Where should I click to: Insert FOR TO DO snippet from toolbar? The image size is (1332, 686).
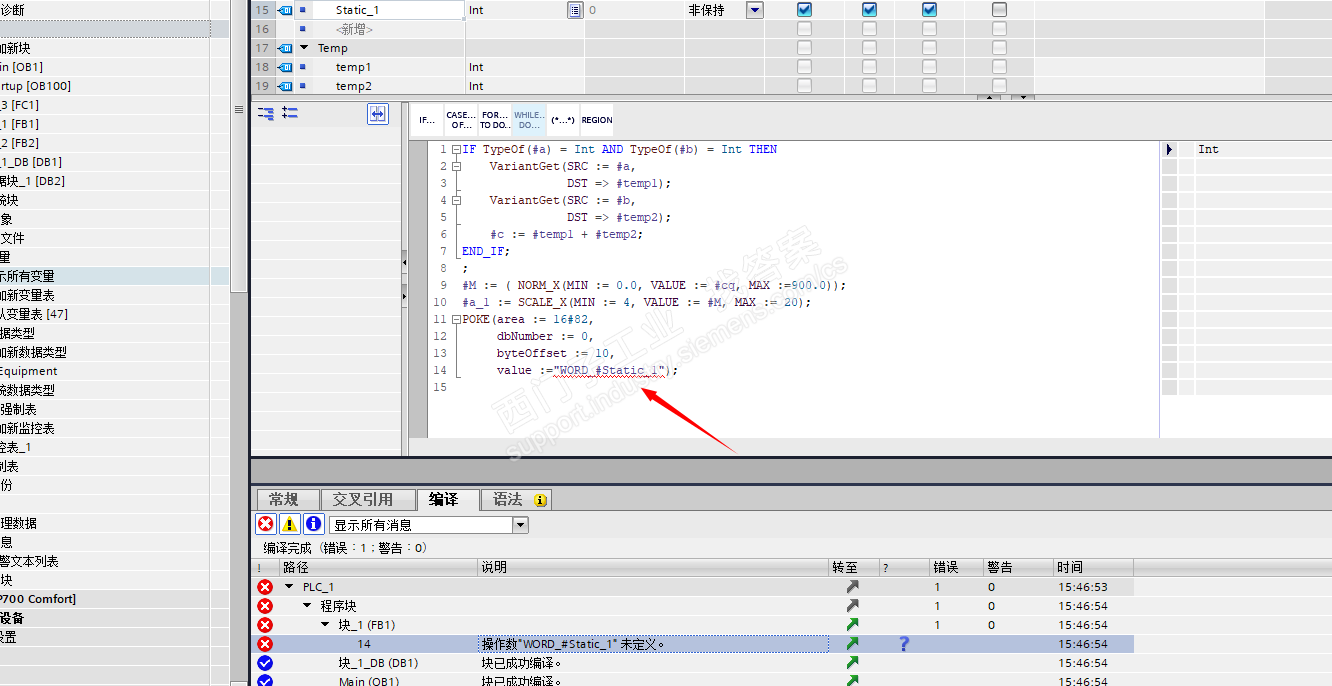pyautogui.click(x=495, y=120)
